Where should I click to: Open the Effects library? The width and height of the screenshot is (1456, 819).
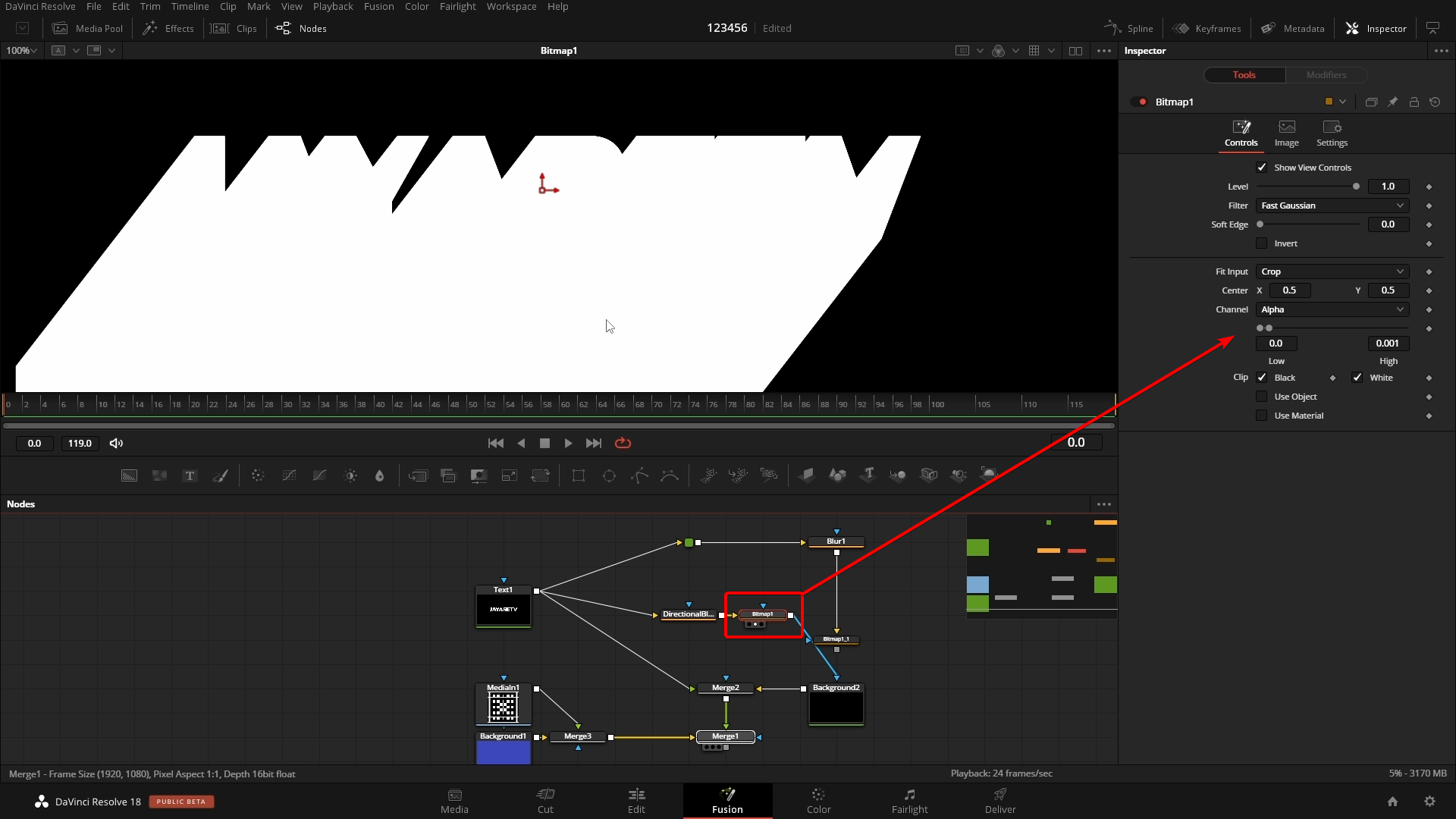click(168, 28)
